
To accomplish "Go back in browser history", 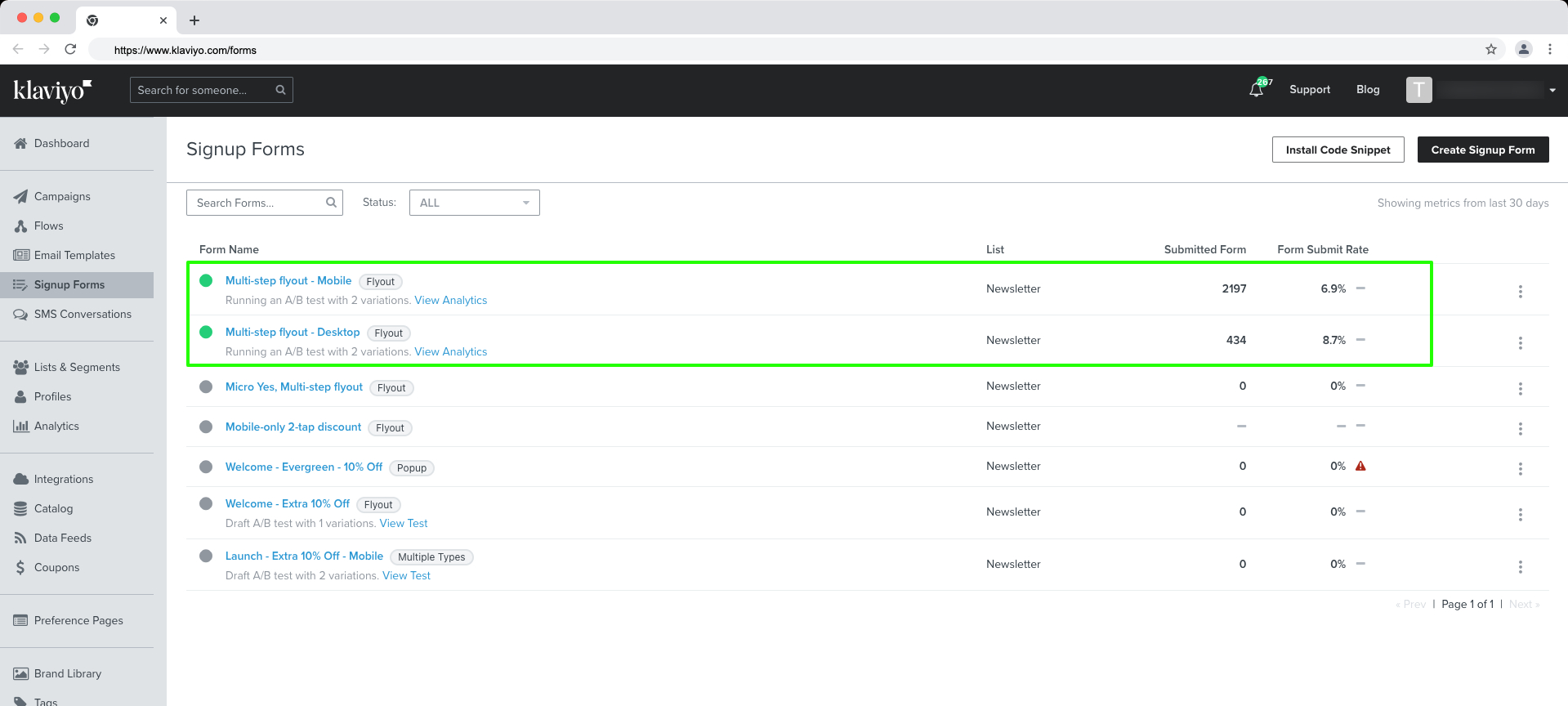I will pyautogui.click(x=18, y=50).
